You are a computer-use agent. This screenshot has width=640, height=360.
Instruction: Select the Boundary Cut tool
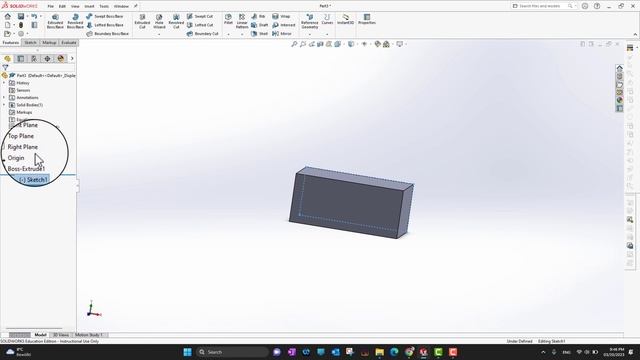[x=203, y=33]
